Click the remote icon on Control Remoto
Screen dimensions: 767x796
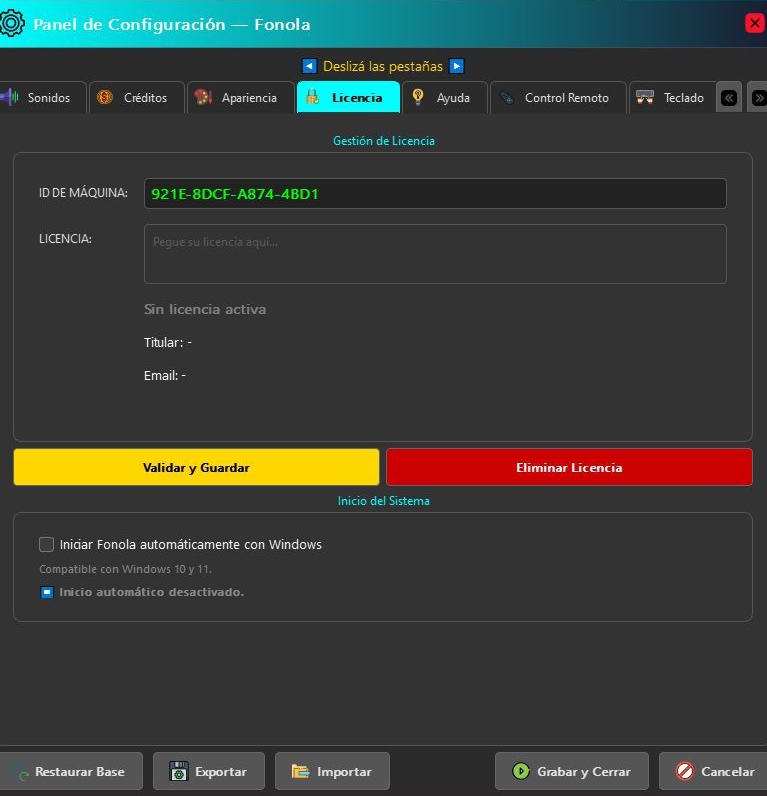[x=507, y=97]
